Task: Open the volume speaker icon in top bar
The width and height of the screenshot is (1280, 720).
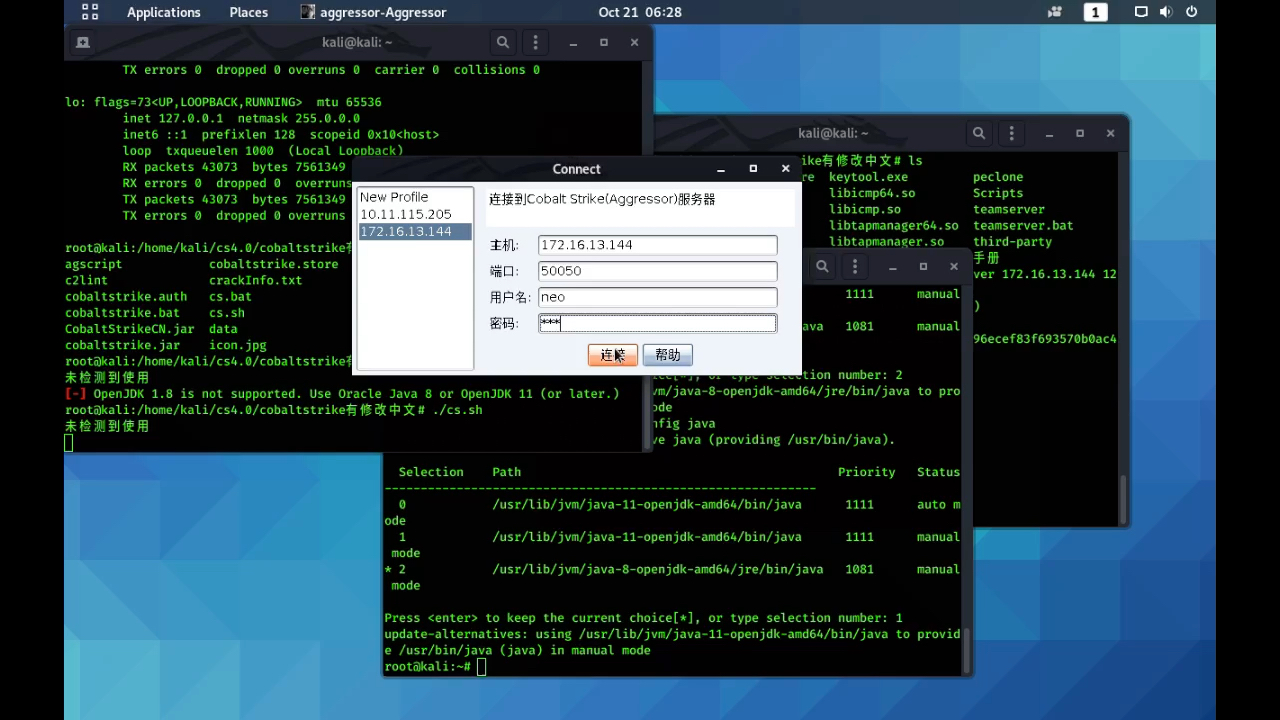Action: (x=1166, y=12)
